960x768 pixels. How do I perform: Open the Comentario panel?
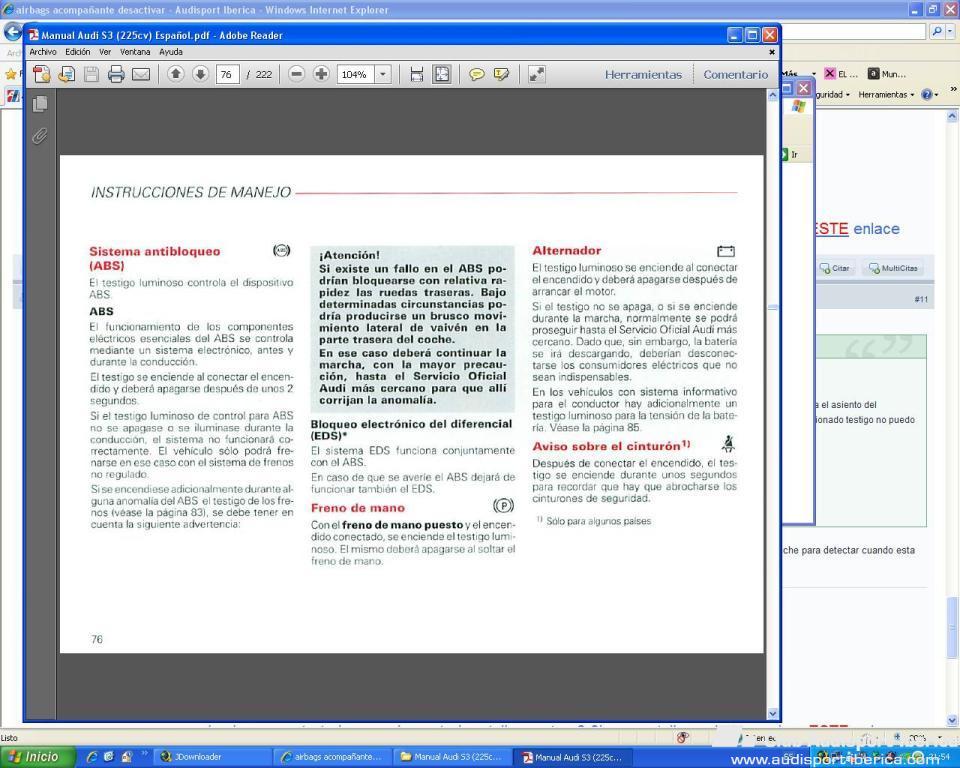tap(735, 75)
